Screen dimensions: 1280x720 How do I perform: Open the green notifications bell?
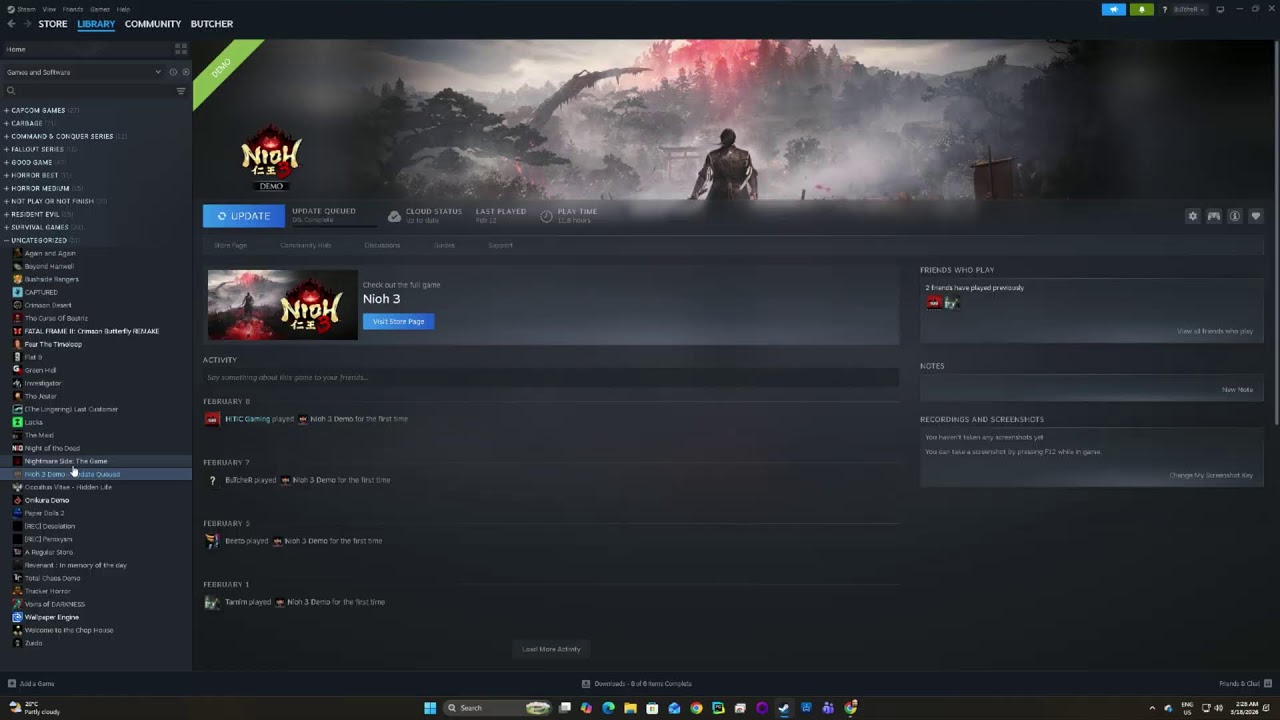pos(1141,9)
